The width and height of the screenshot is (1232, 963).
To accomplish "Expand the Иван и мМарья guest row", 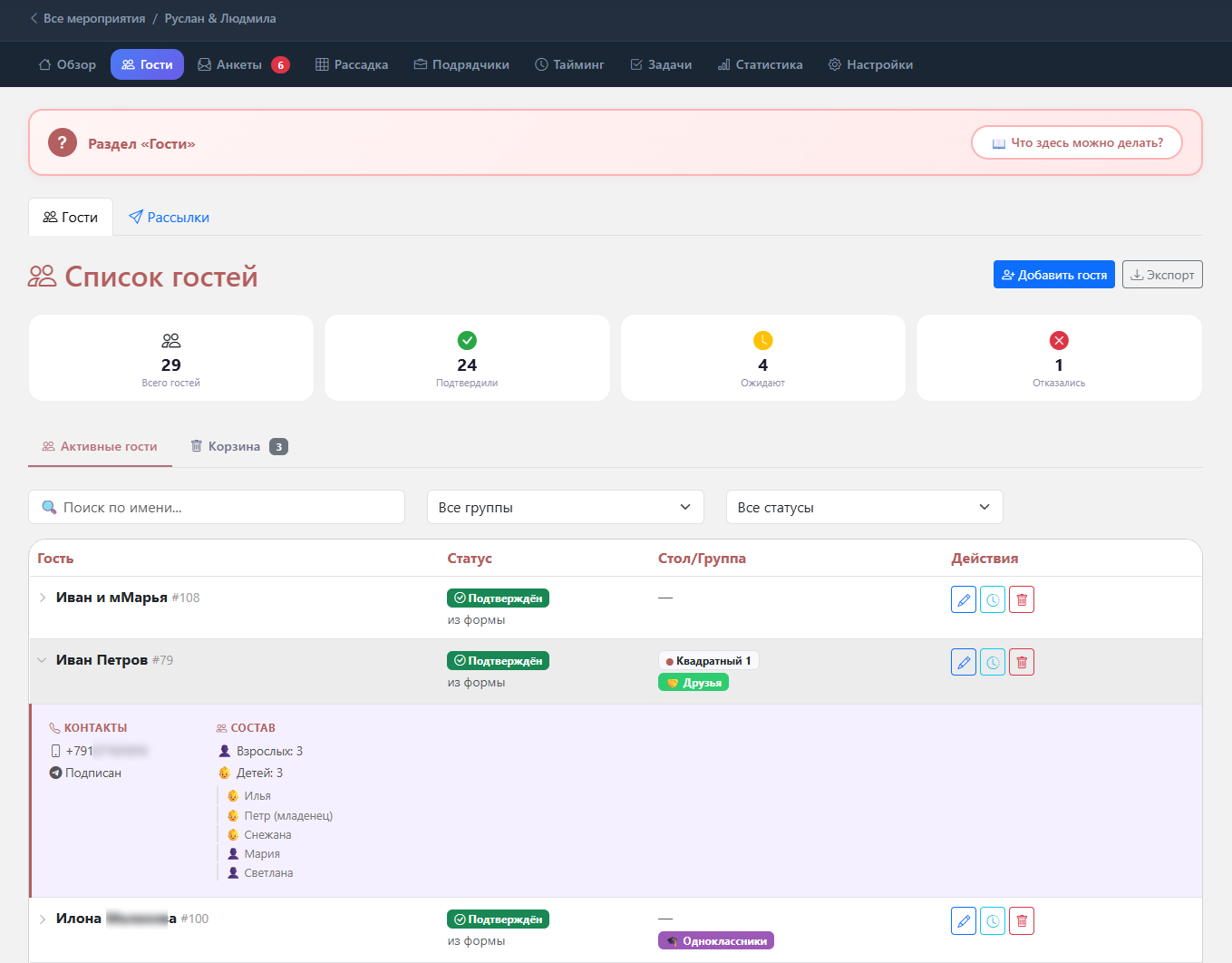I will click(43, 598).
